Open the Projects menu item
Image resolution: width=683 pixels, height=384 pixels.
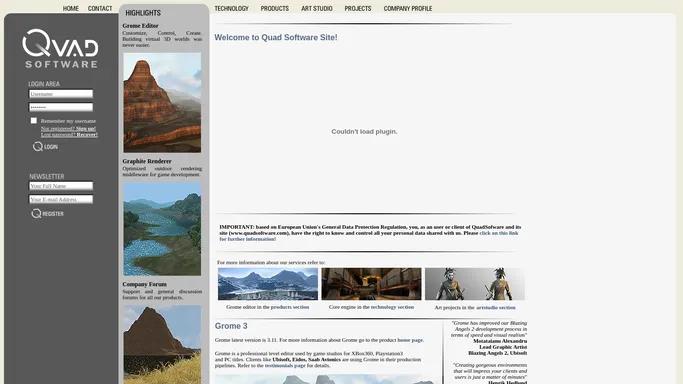click(x=358, y=8)
